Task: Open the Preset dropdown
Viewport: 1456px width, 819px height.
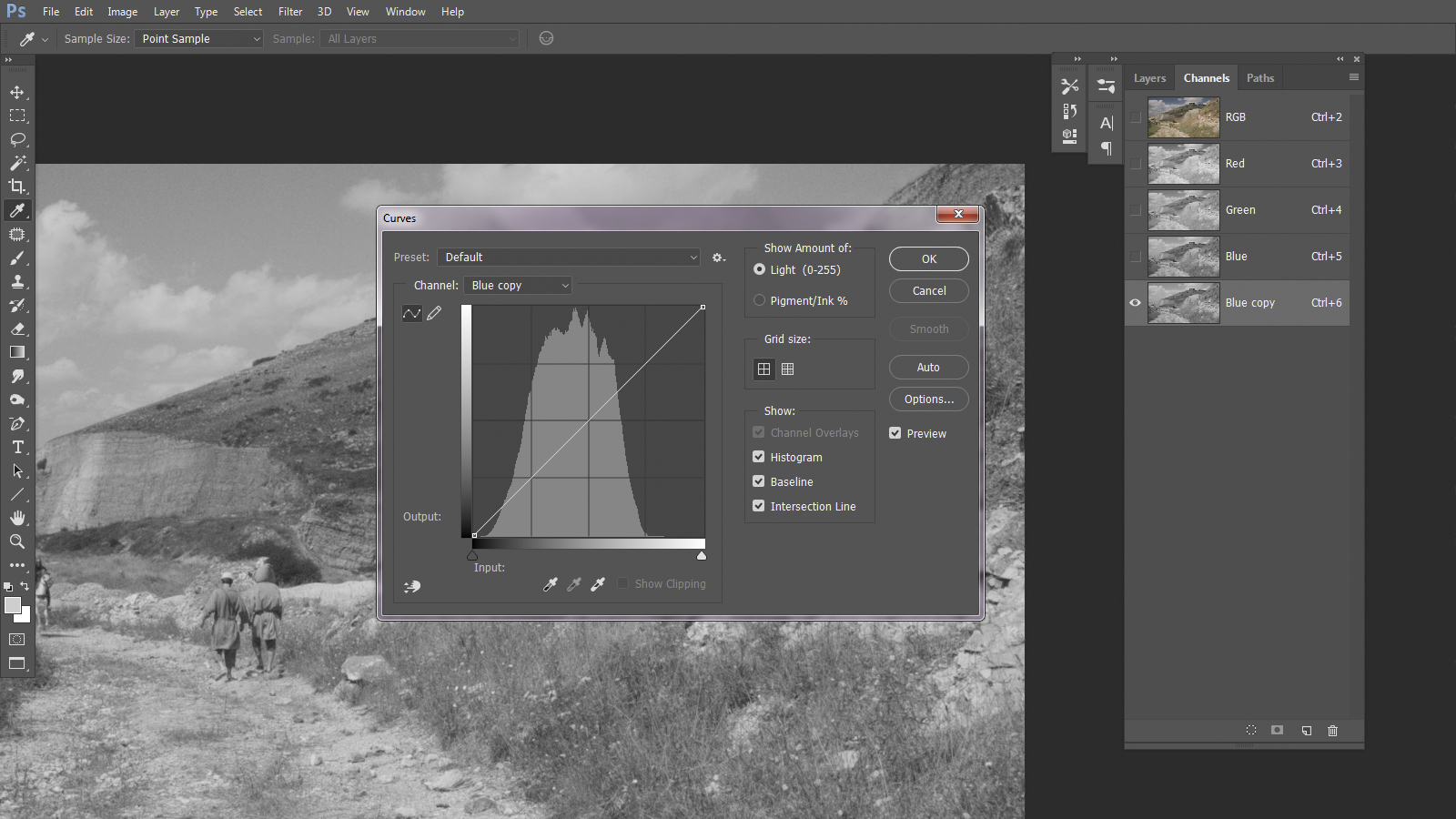Action: click(x=569, y=258)
